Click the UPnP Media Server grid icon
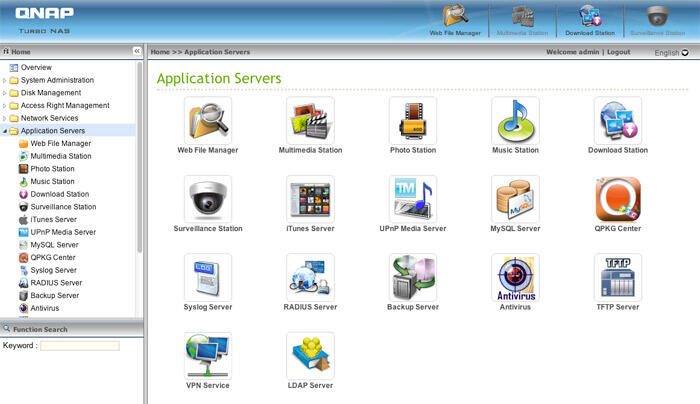This screenshot has height=404, width=700. pos(413,199)
